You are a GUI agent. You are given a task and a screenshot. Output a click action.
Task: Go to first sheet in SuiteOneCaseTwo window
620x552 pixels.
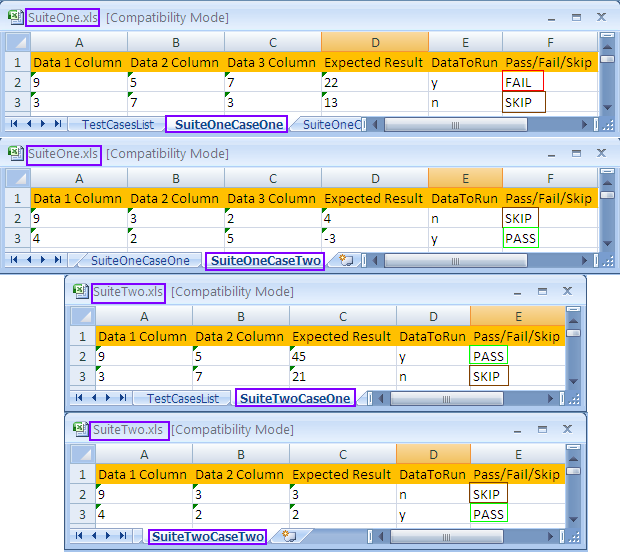pos(14,260)
